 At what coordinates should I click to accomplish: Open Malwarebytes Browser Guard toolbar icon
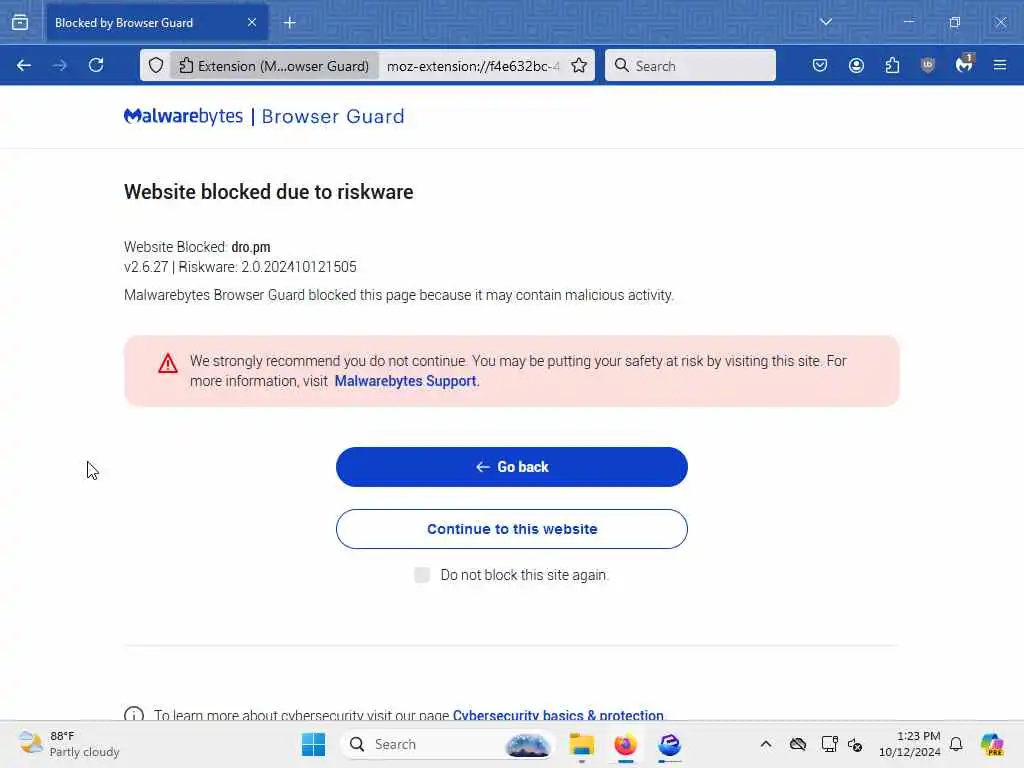pos(964,65)
